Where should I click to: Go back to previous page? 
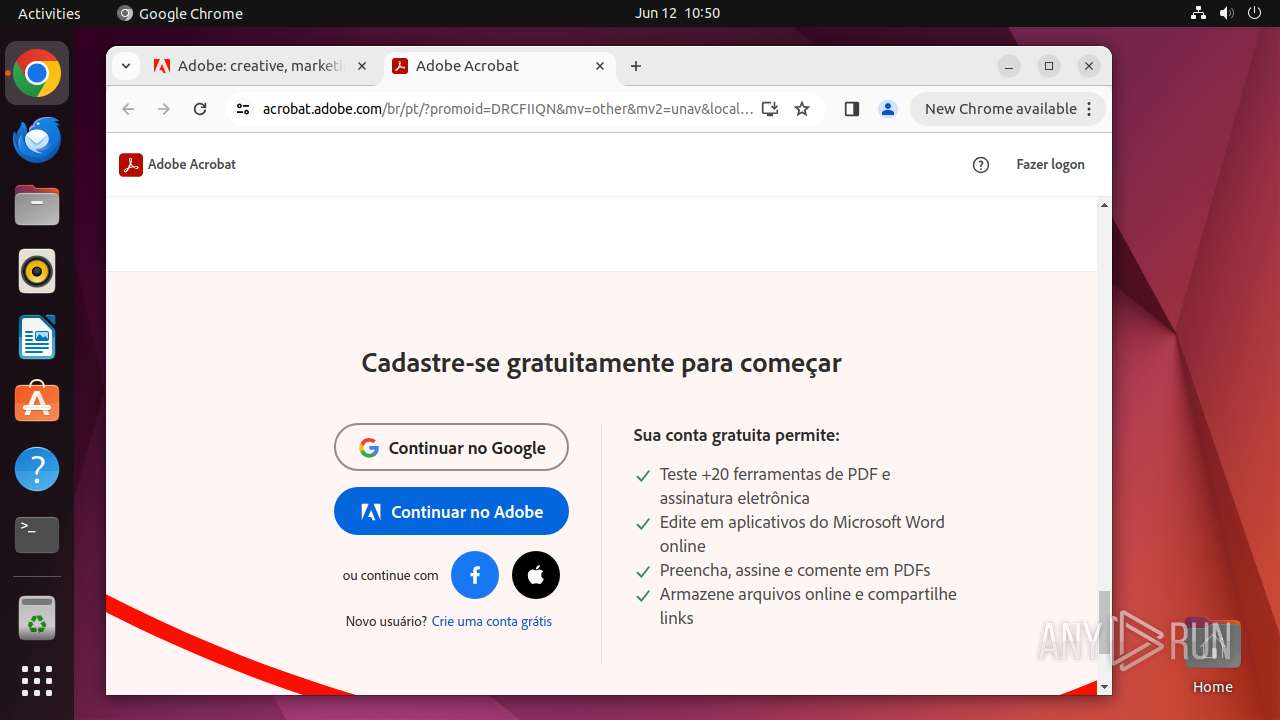(x=128, y=109)
